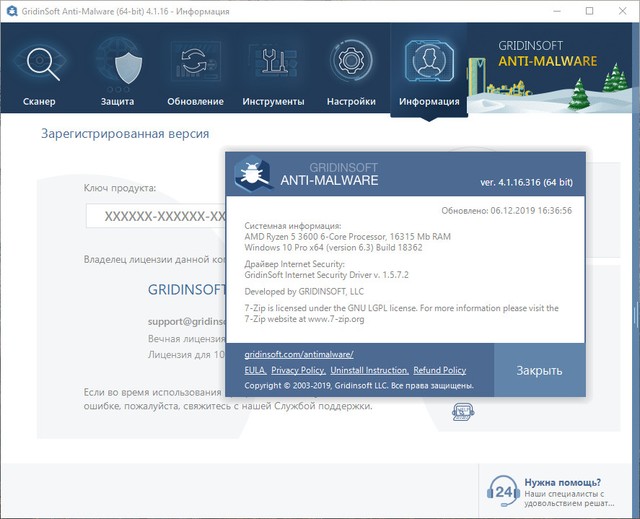The image size is (640, 519).
Task: Open the EULA link
Action: [255, 370]
